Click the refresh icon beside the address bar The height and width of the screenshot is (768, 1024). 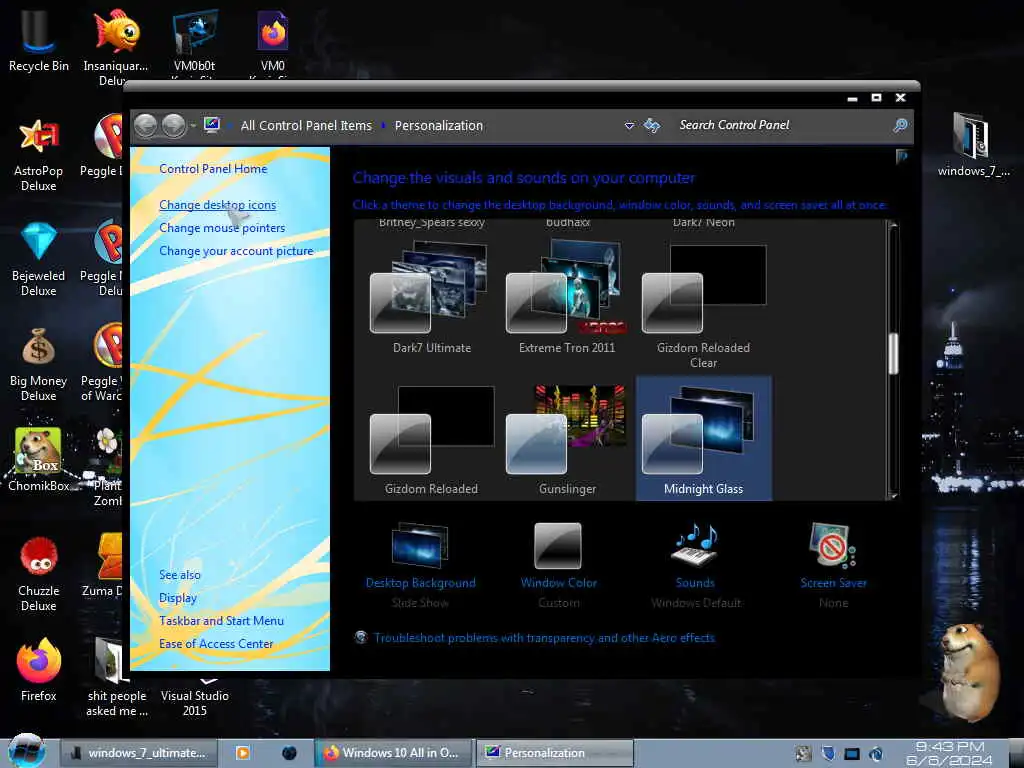tap(652, 125)
